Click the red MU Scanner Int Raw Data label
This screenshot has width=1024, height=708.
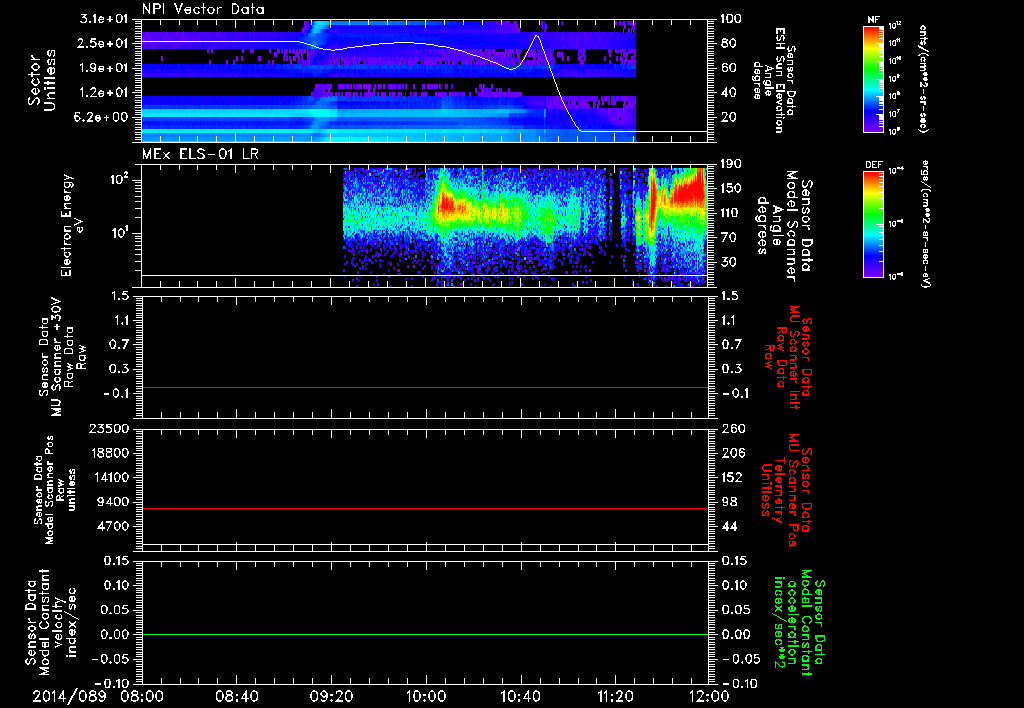point(788,357)
